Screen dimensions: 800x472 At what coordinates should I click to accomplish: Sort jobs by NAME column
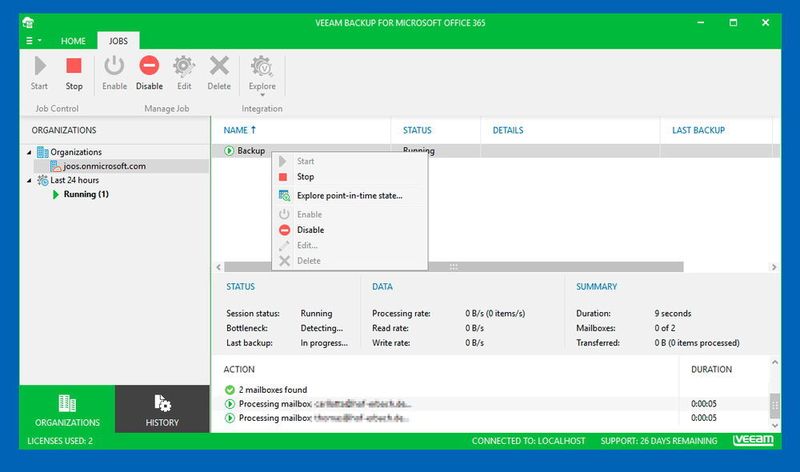[240, 130]
